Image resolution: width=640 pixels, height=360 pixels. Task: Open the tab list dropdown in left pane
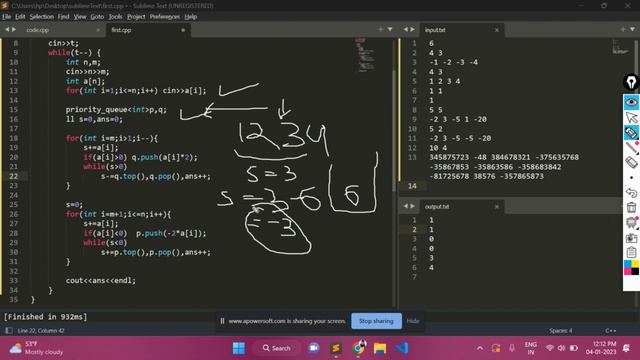(390, 29)
